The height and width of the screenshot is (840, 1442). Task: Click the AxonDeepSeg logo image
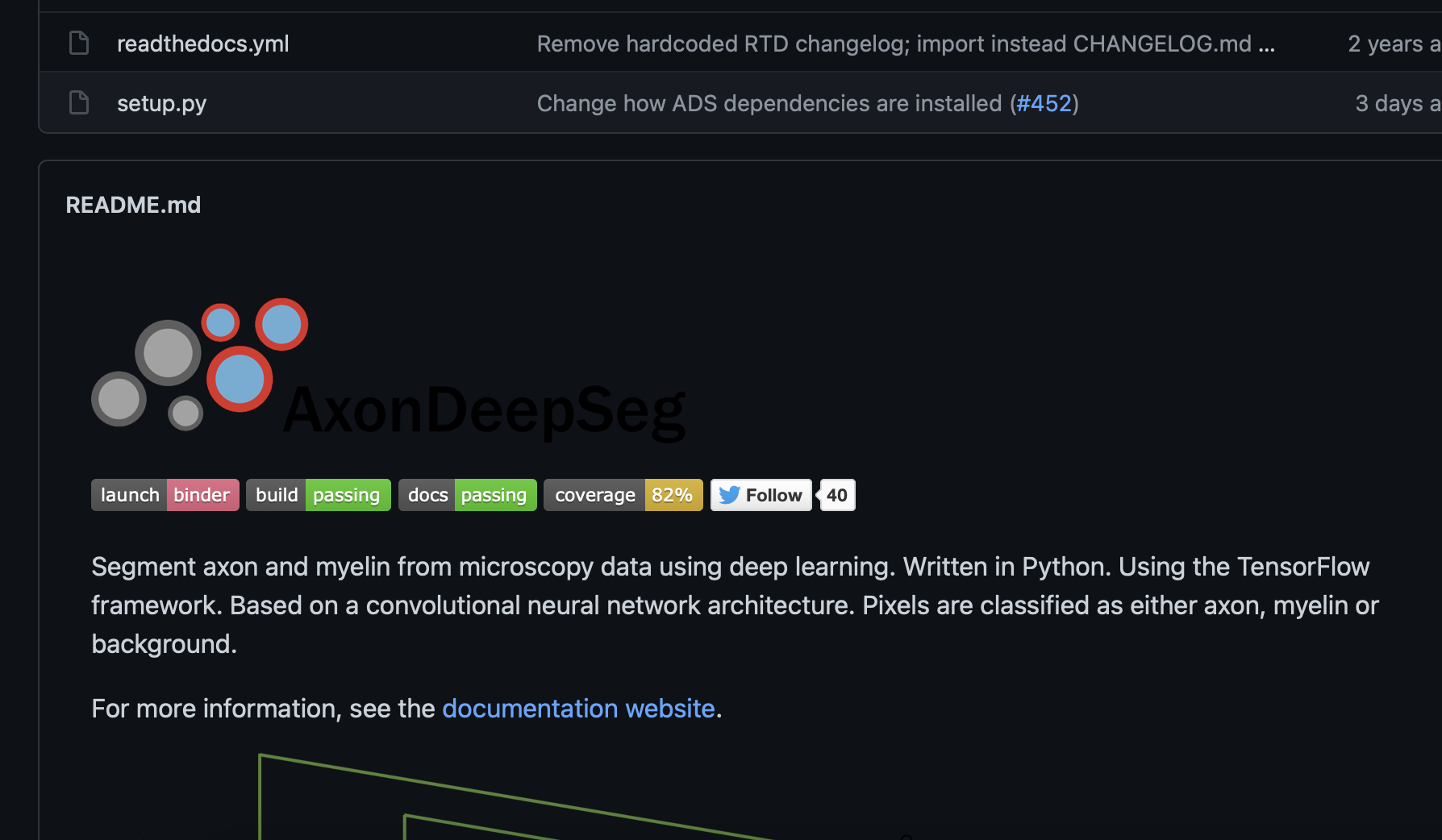[387, 368]
